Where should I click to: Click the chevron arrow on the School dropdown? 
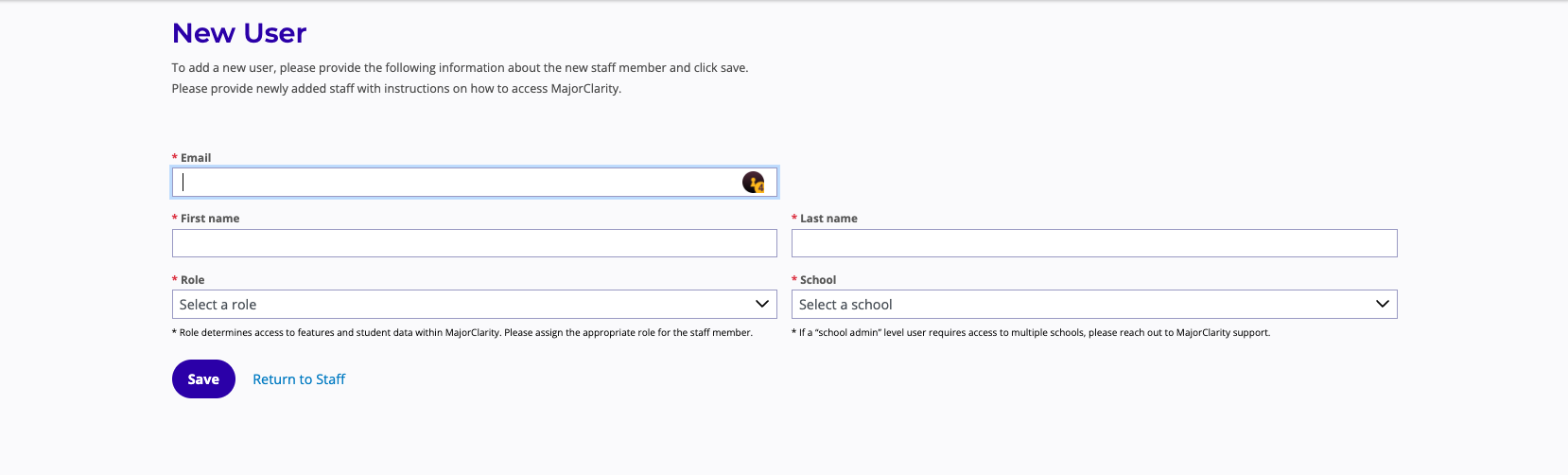(1382, 305)
